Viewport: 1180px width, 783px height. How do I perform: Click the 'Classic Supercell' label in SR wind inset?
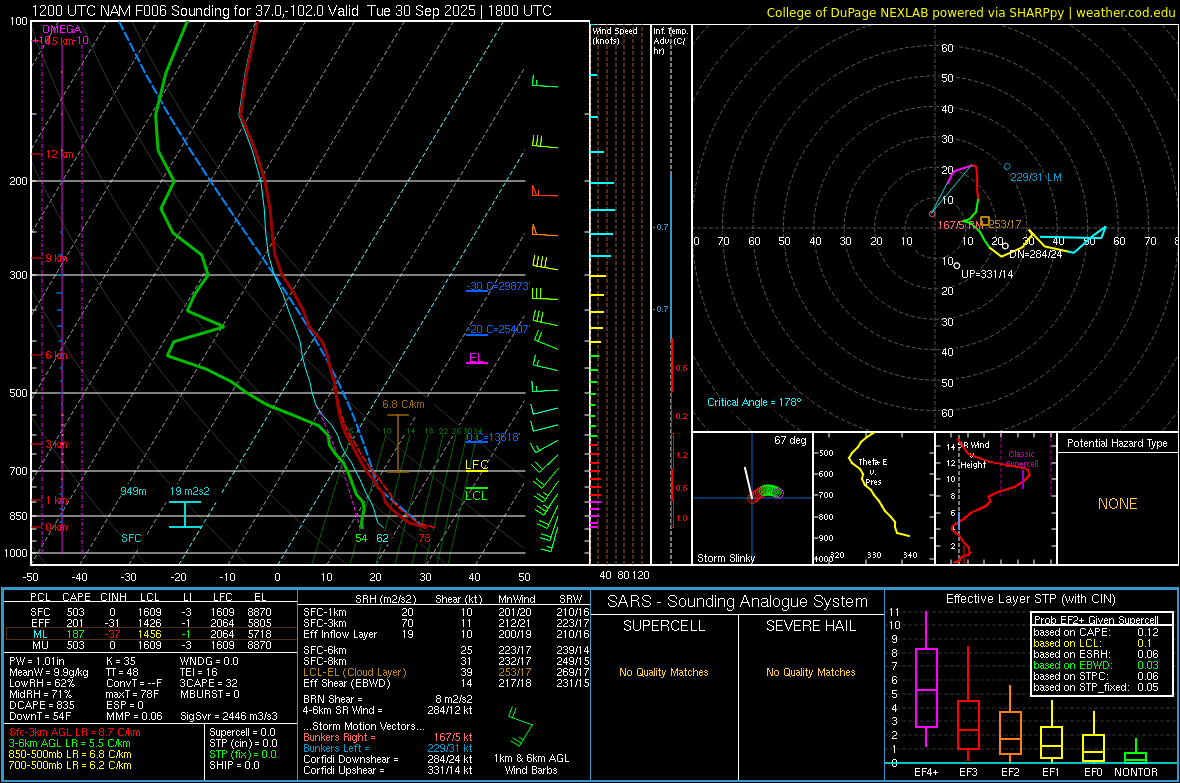1021,459
